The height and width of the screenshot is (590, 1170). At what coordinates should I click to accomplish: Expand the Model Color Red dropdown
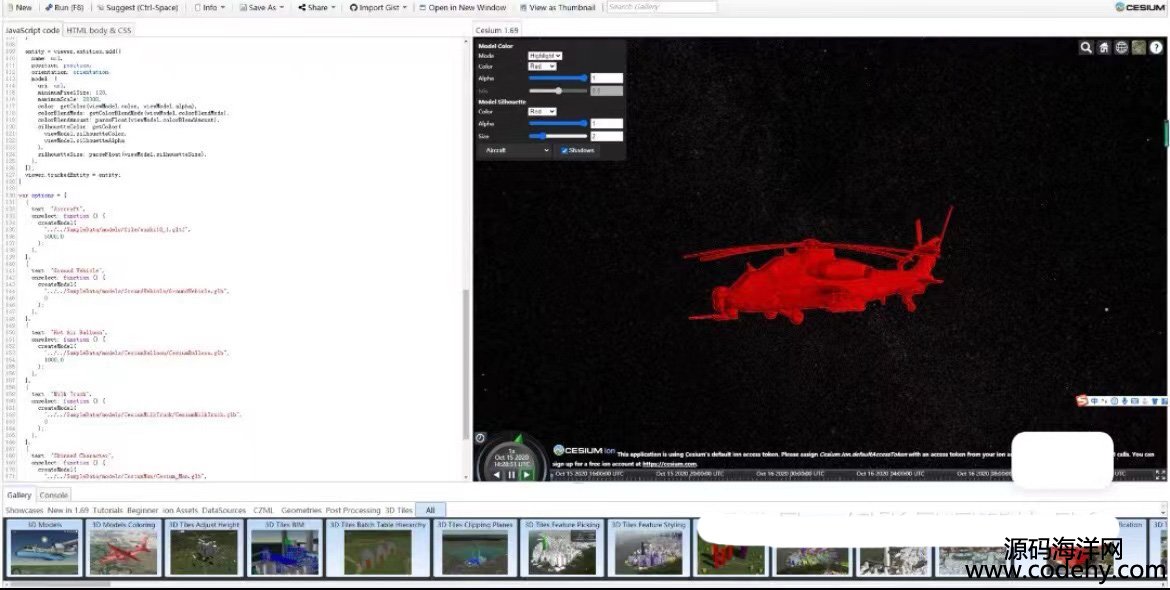542,66
